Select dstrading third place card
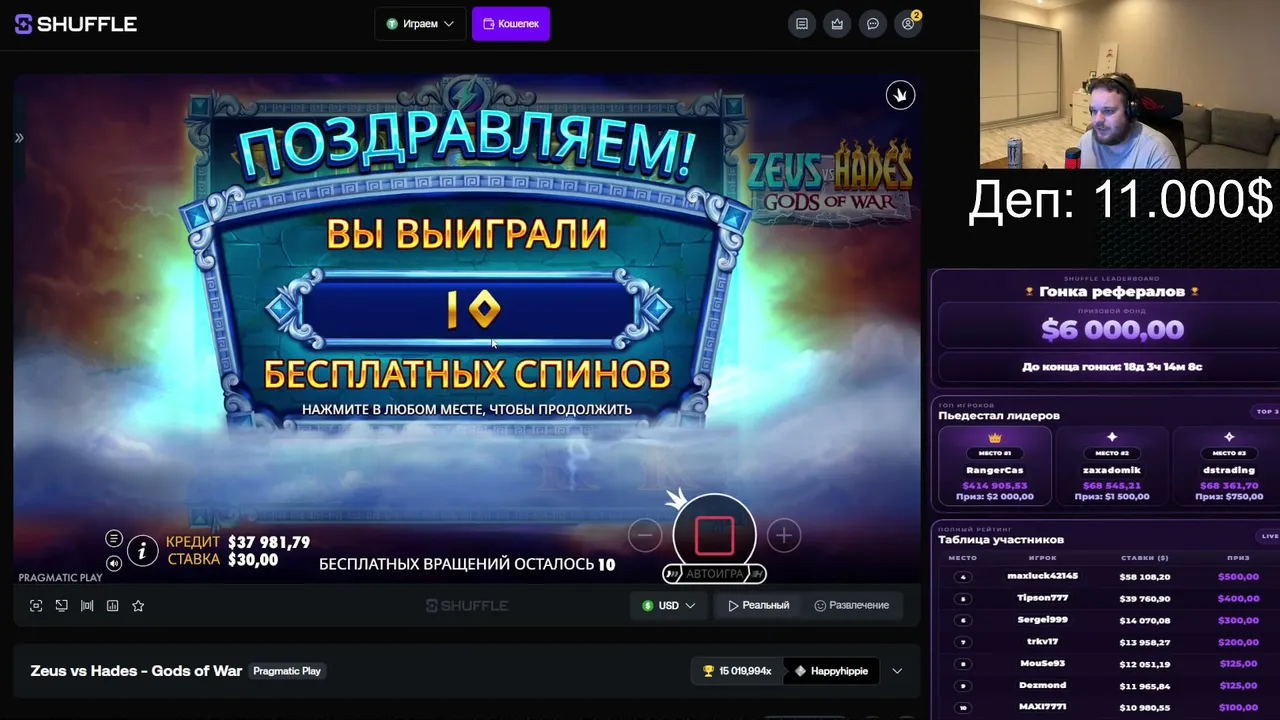Viewport: 1280px width, 720px height. tap(1227, 467)
